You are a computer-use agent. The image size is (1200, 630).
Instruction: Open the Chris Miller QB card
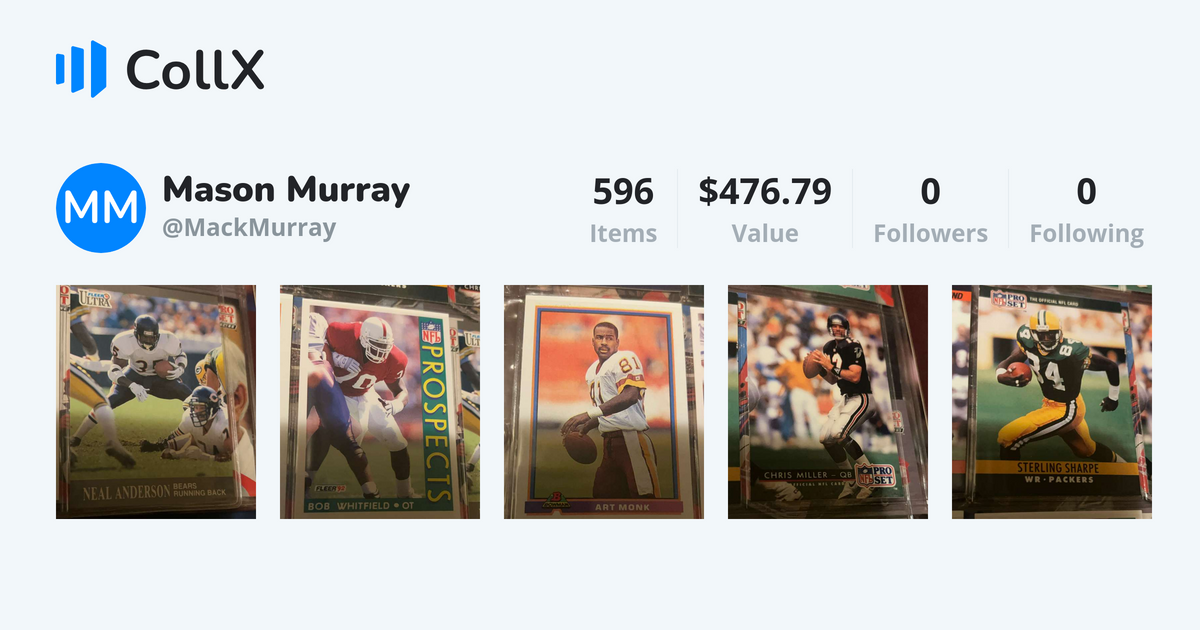point(828,402)
